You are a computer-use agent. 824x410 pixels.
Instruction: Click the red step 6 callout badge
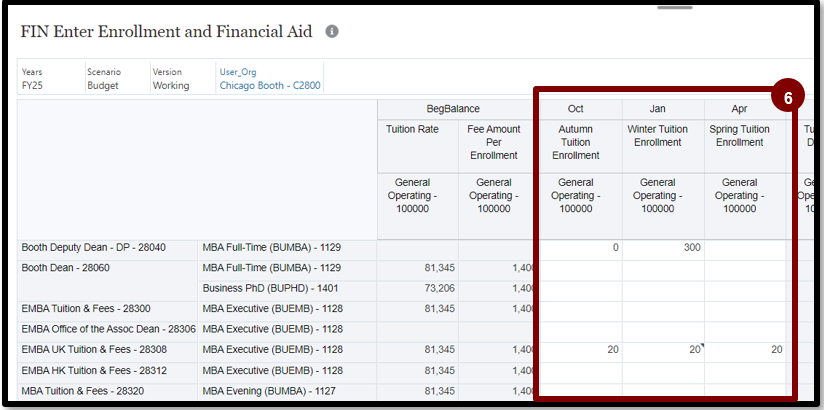click(787, 98)
